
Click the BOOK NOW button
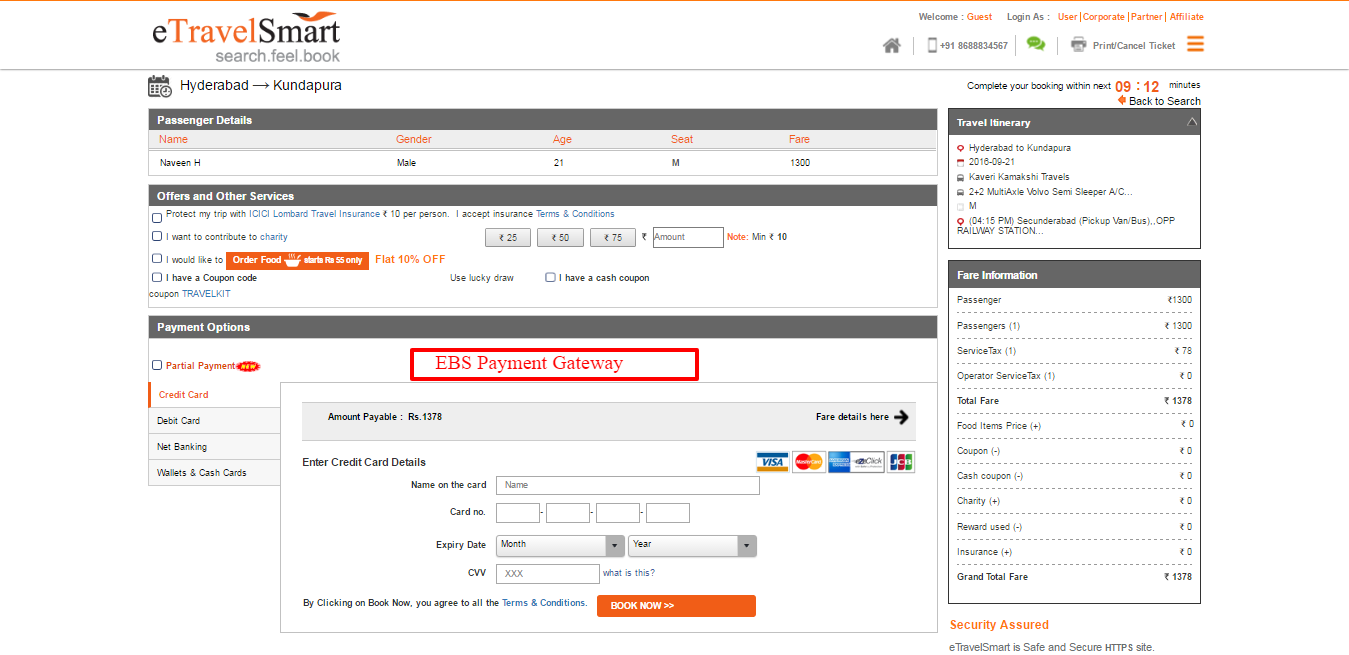point(676,606)
